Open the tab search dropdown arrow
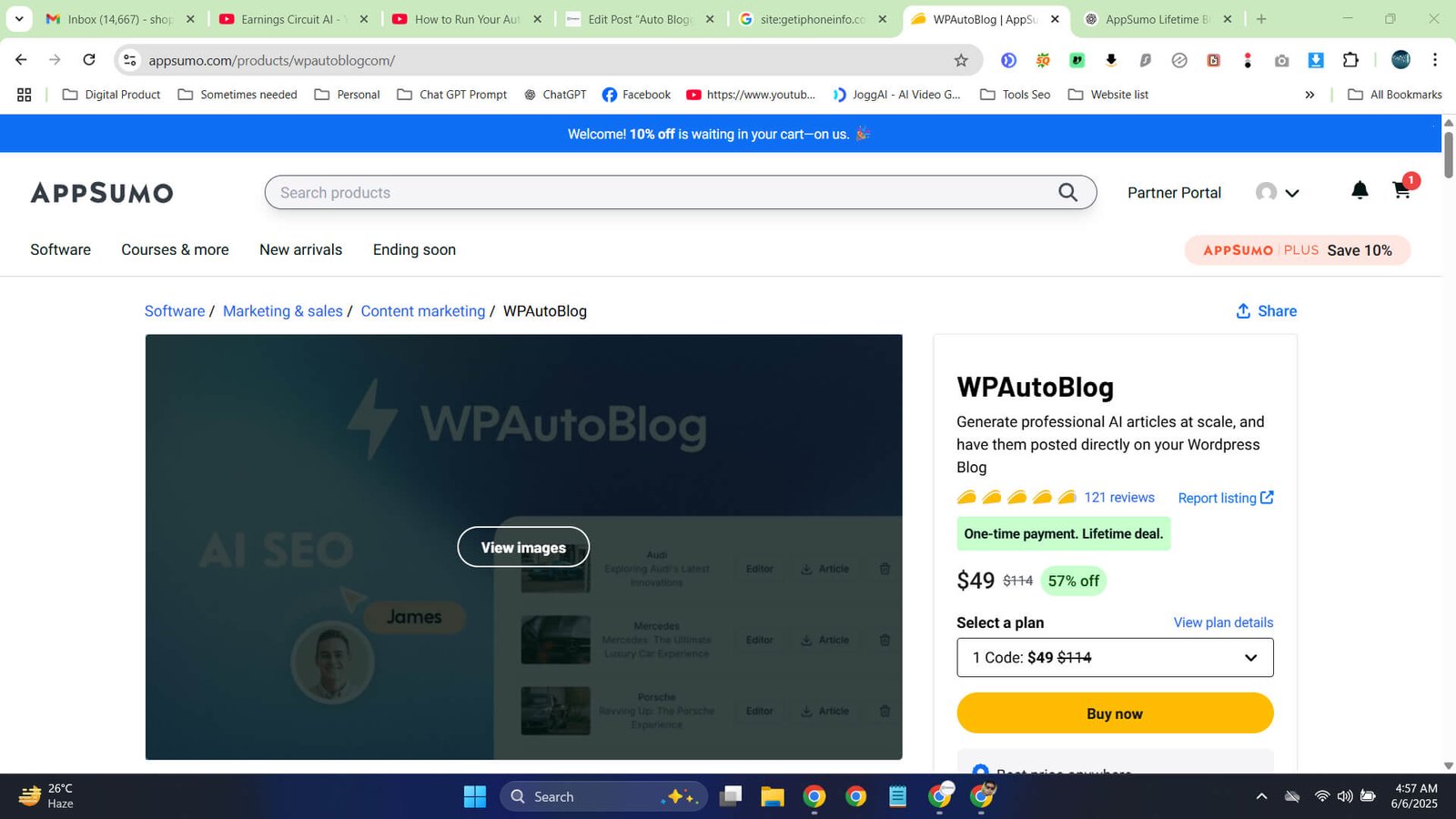Viewport: 1456px width, 819px height. point(18,18)
